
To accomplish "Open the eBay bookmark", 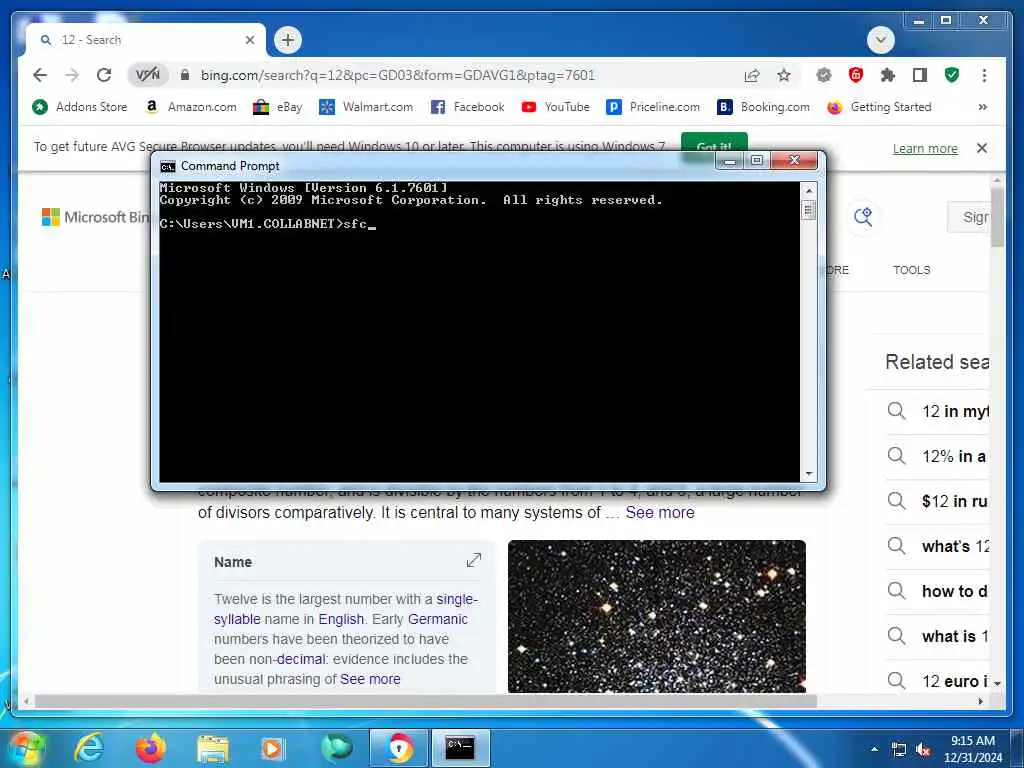I will (x=278, y=107).
